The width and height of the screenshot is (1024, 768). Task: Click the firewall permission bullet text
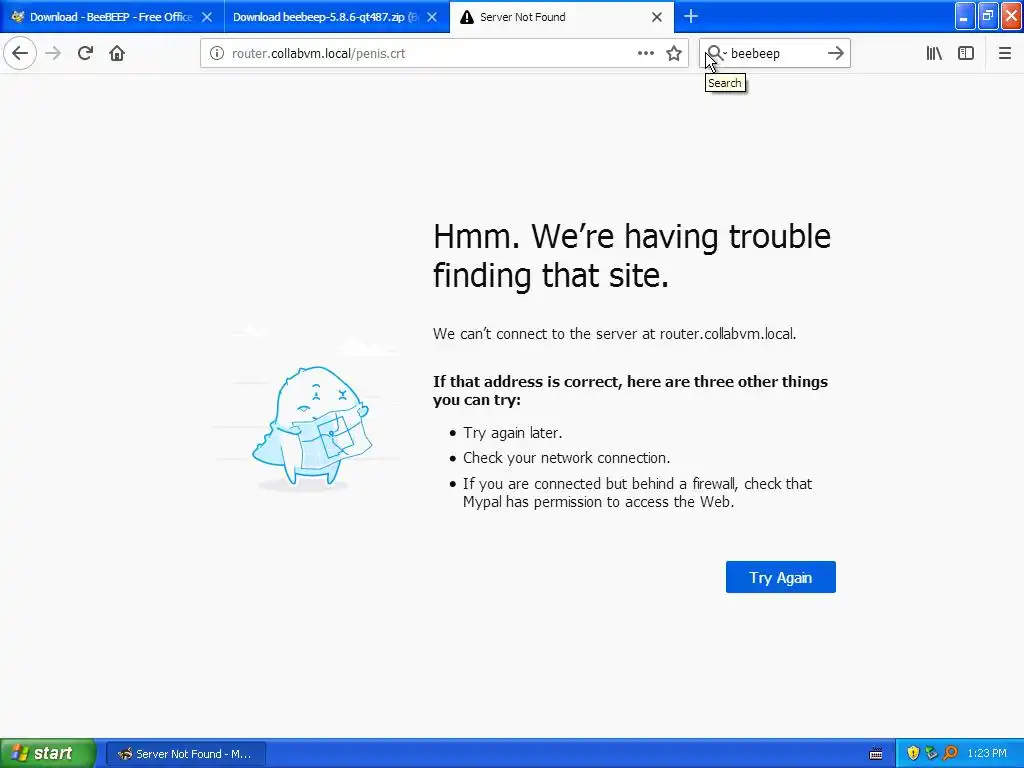click(x=637, y=493)
